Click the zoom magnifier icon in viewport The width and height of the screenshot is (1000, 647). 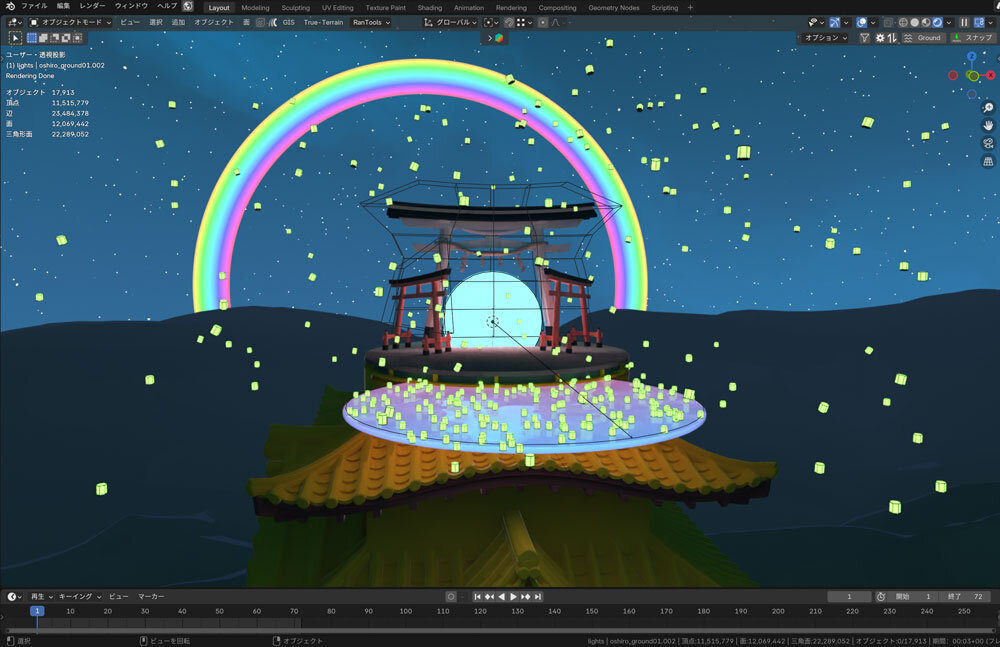[x=988, y=108]
